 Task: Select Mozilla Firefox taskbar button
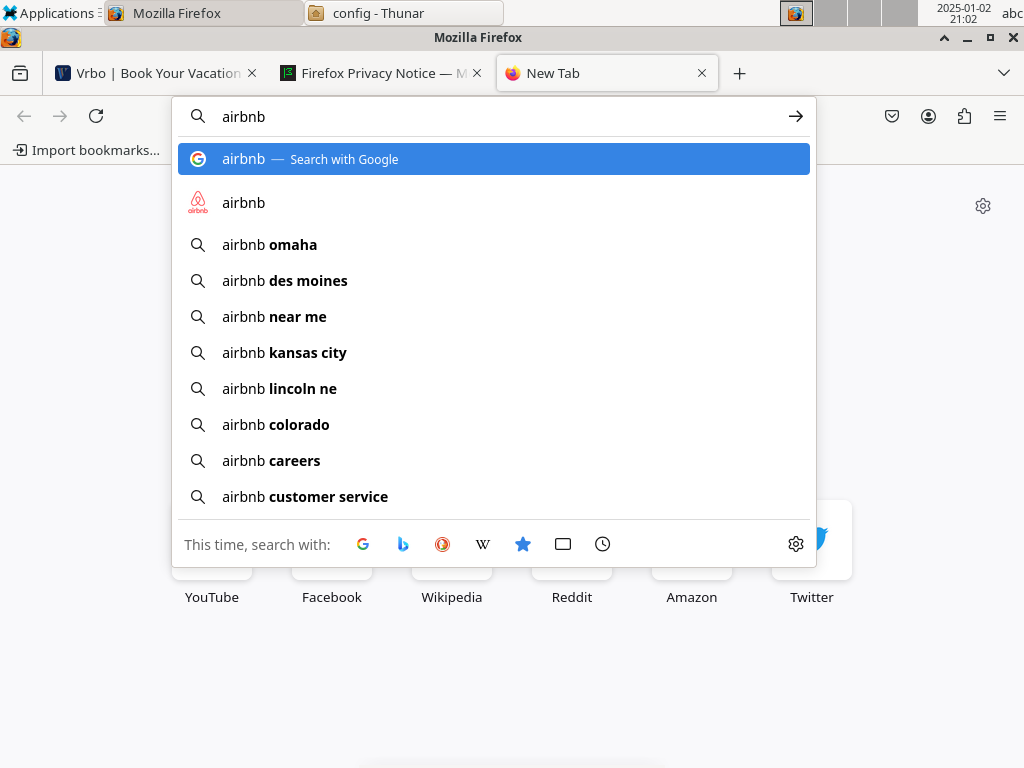204,13
